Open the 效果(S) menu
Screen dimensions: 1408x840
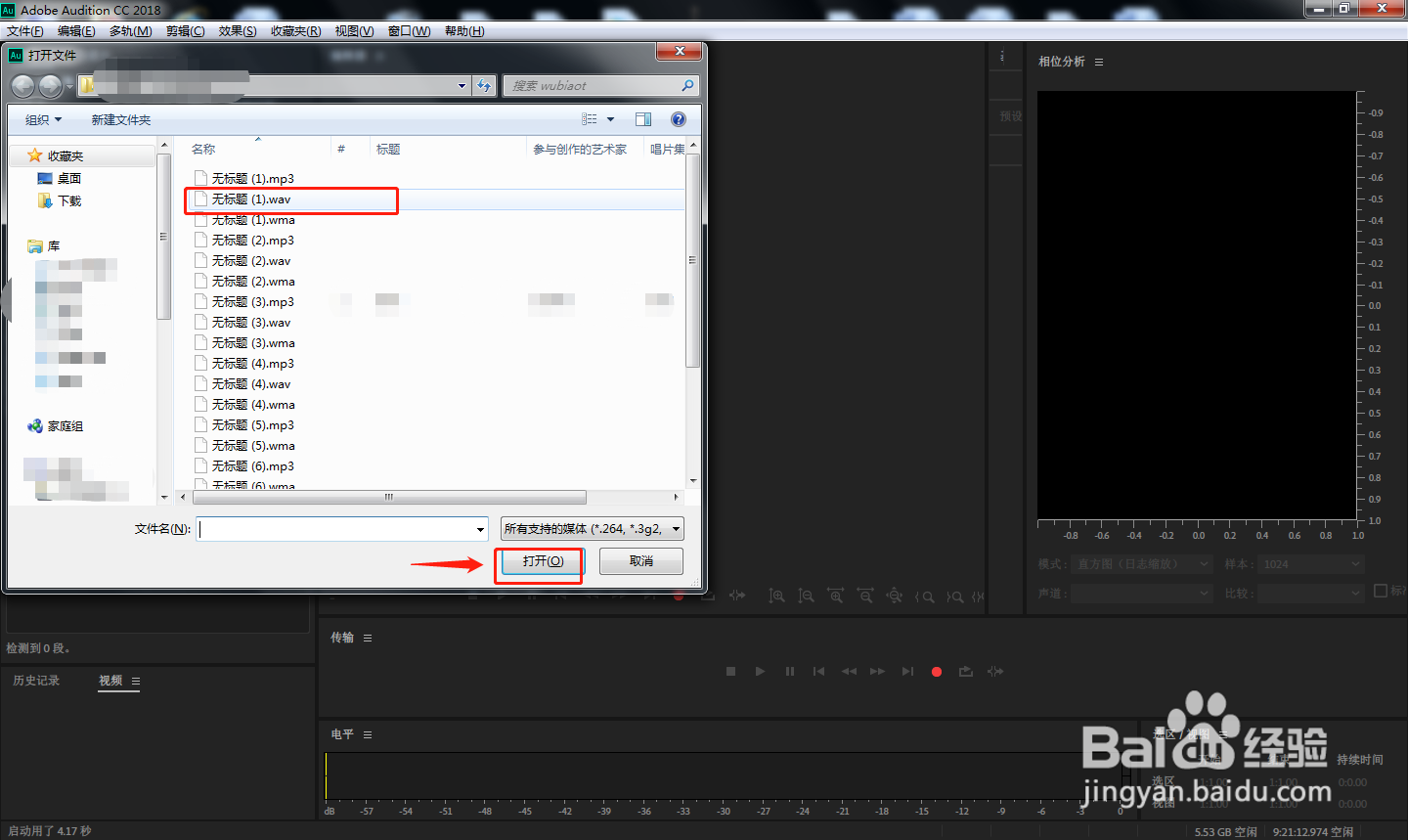238,31
